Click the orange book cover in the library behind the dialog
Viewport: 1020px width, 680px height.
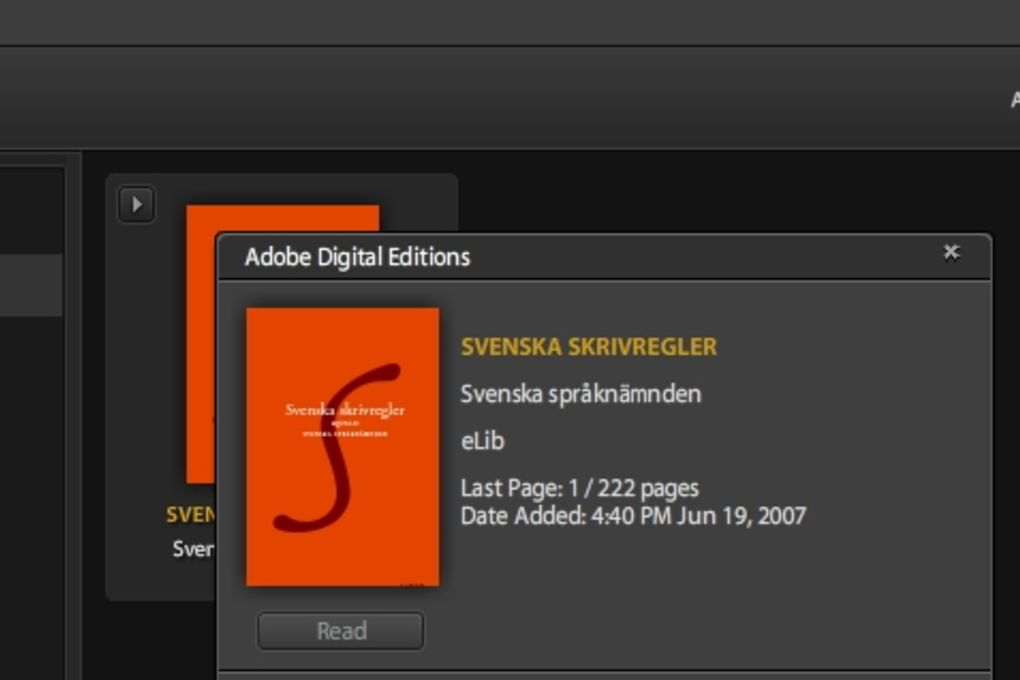pyautogui.click(x=201, y=344)
